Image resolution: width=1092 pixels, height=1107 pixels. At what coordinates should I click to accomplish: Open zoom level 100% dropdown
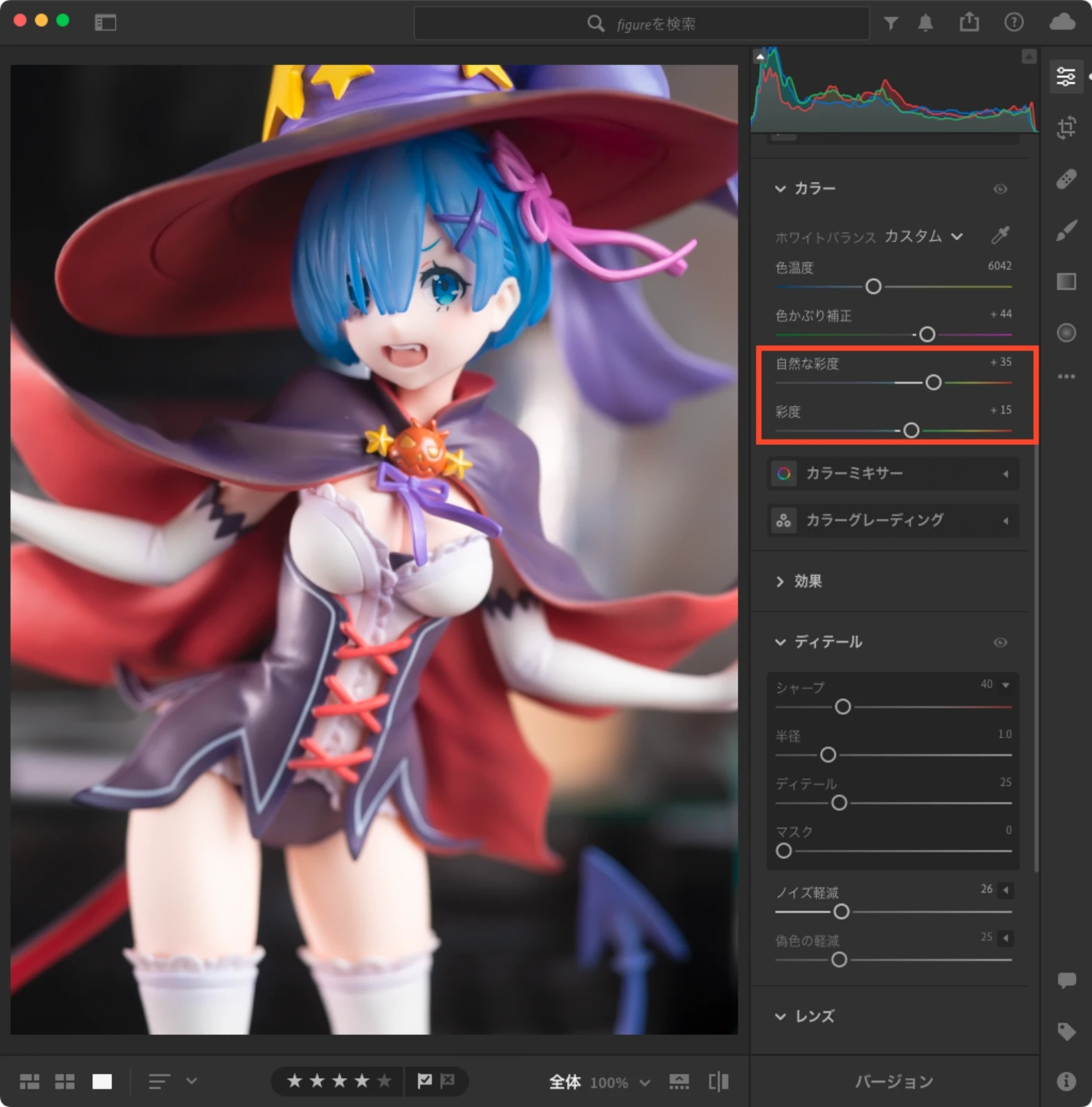644,1083
